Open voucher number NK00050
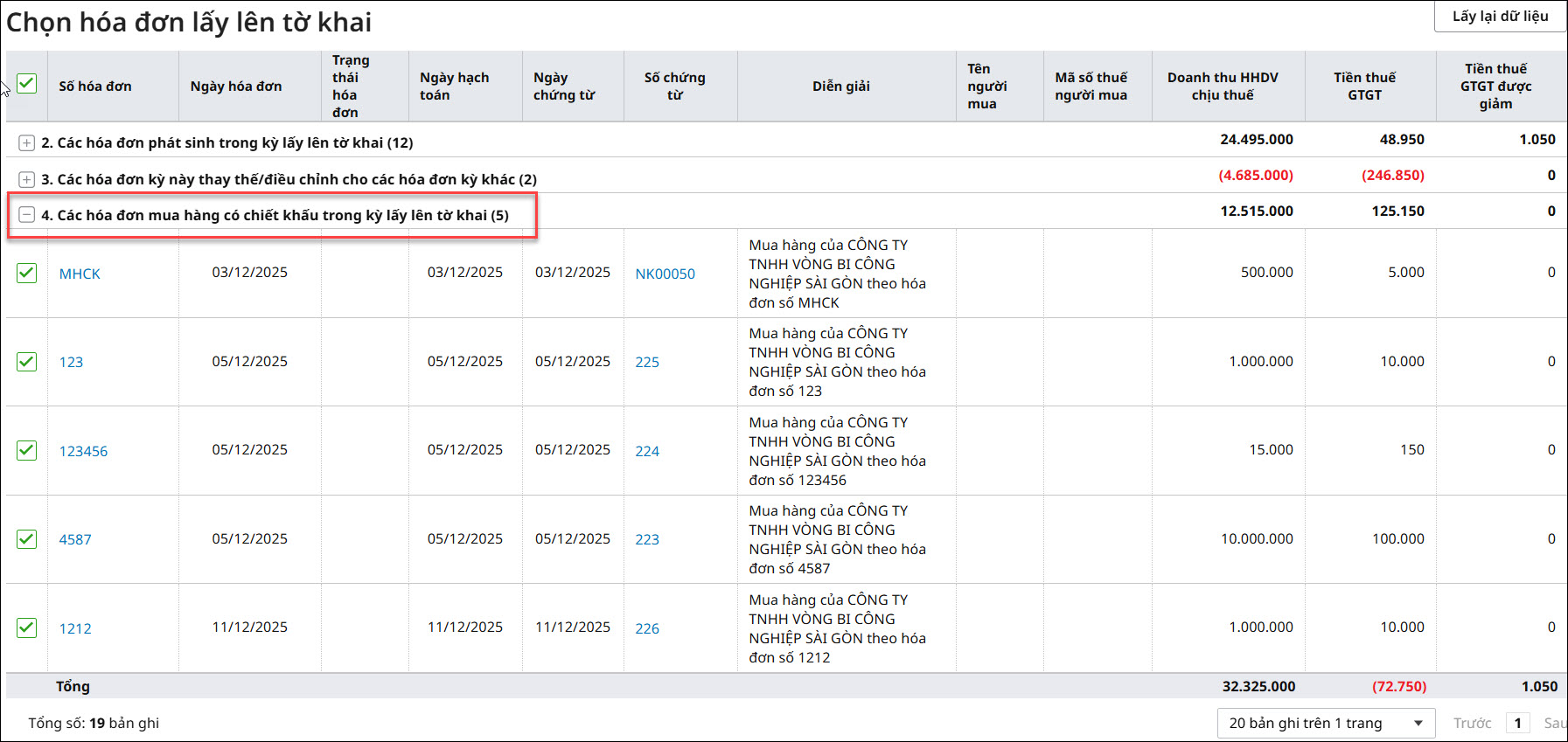Viewport: 1568px width, 742px height. (665, 274)
